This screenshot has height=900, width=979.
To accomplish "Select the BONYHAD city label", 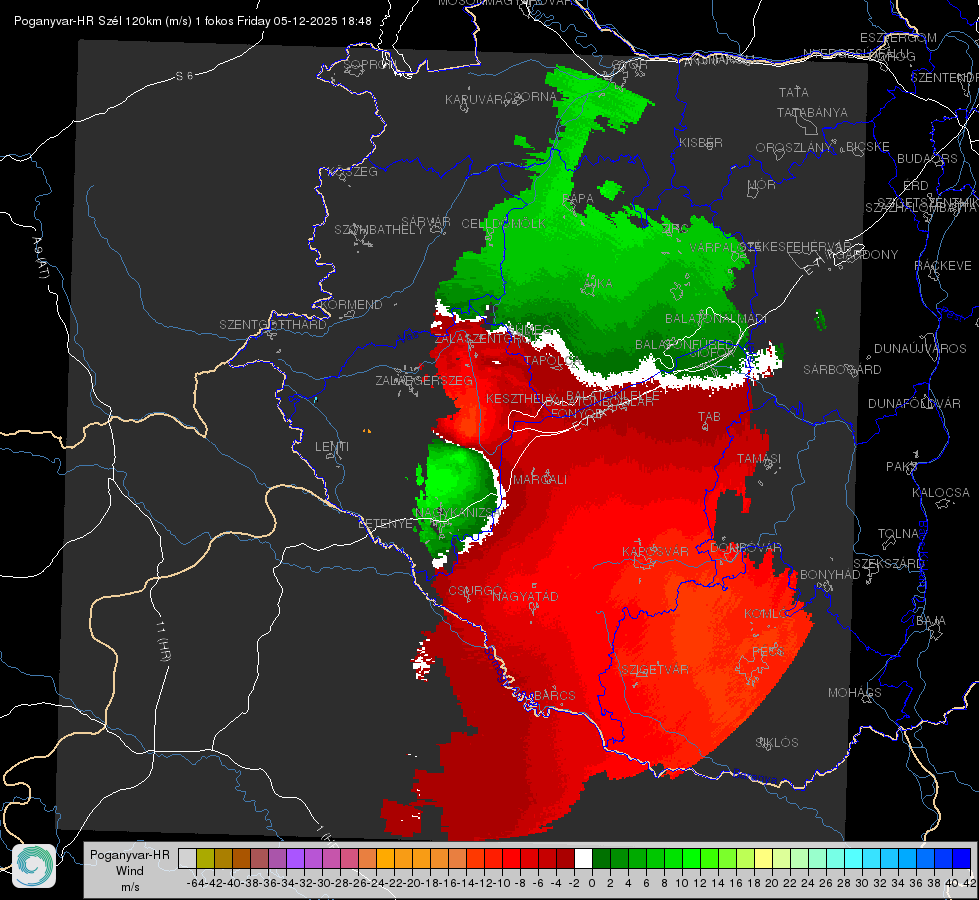I will (830, 575).
